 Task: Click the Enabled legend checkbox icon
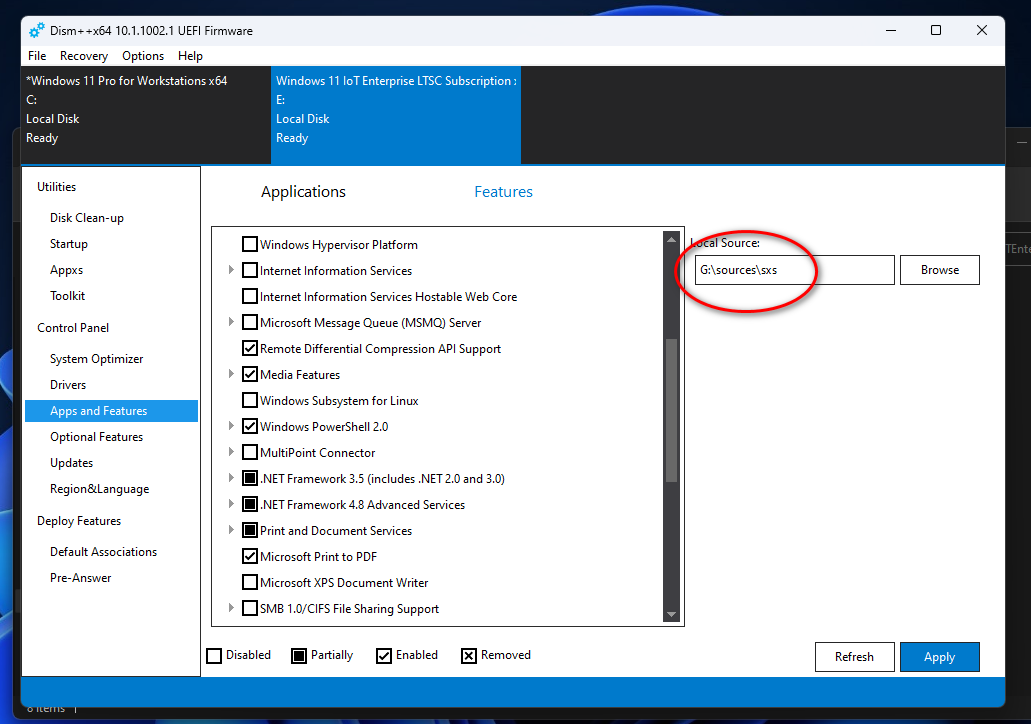pyautogui.click(x=384, y=656)
